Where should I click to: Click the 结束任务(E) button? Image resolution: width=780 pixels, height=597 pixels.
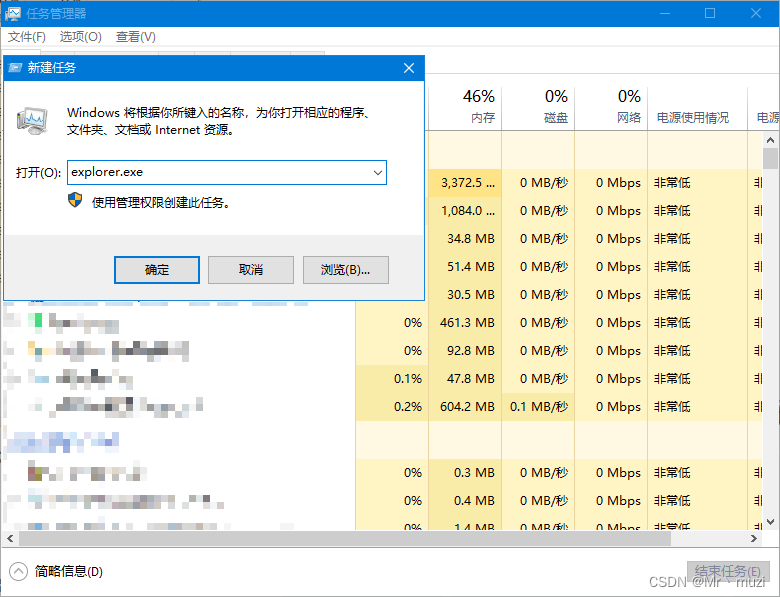pyautogui.click(x=728, y=571)
